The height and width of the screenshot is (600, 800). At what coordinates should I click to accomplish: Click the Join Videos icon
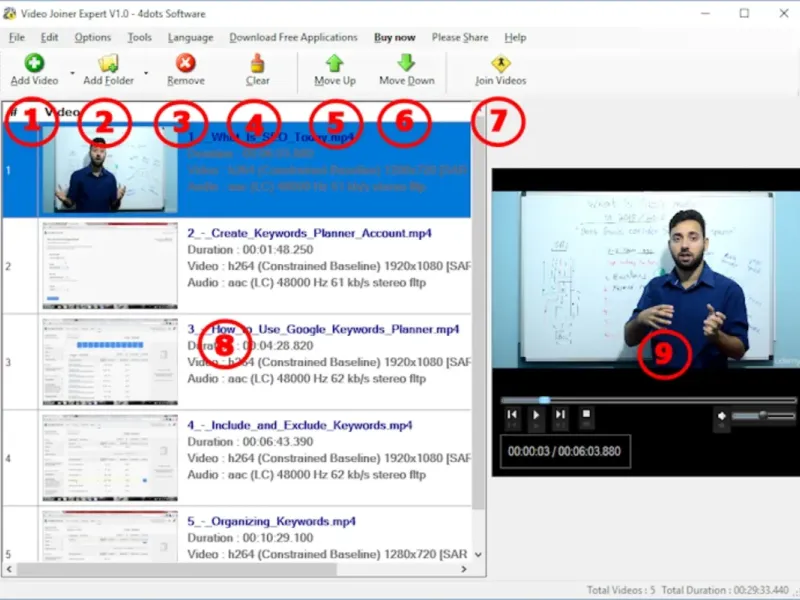point(501,64)
